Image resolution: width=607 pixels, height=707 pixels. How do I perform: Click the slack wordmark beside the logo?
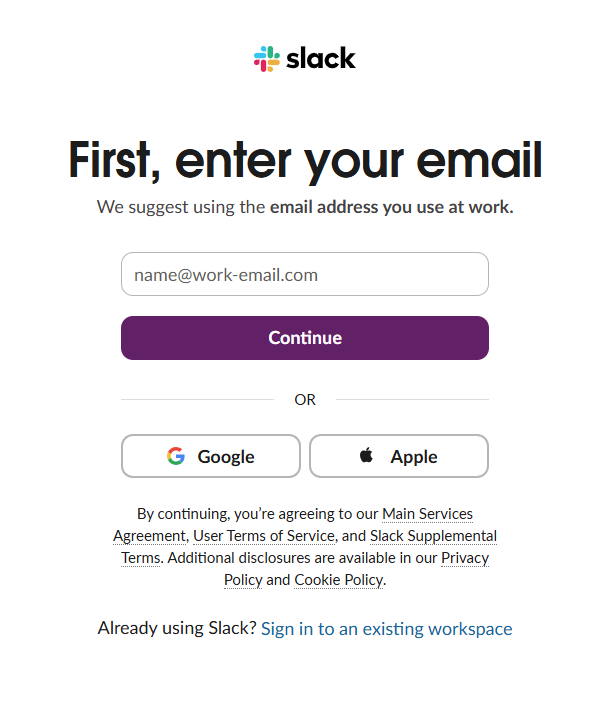click(x=321, y=58)
